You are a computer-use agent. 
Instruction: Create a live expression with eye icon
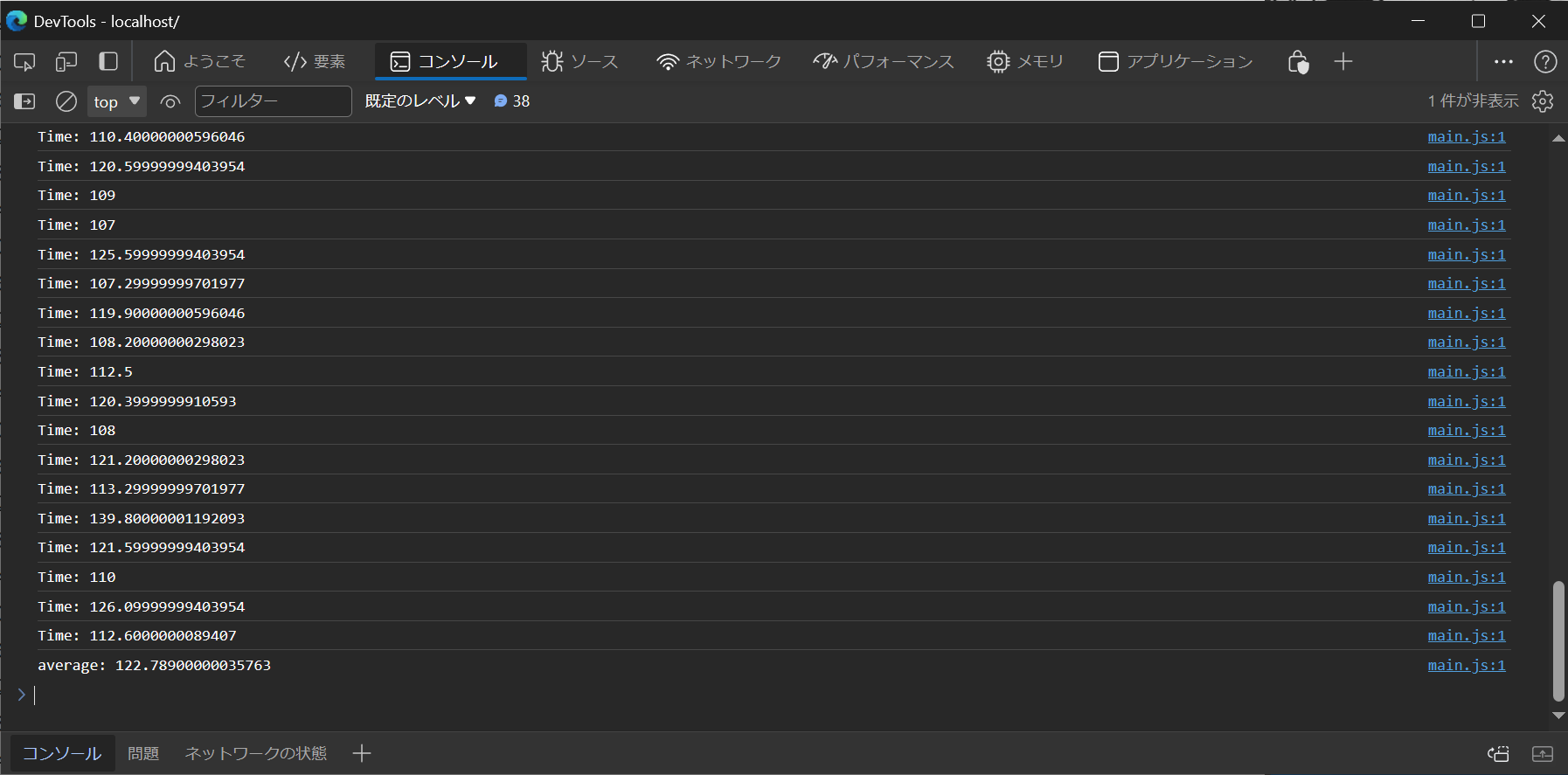[170, 101]
